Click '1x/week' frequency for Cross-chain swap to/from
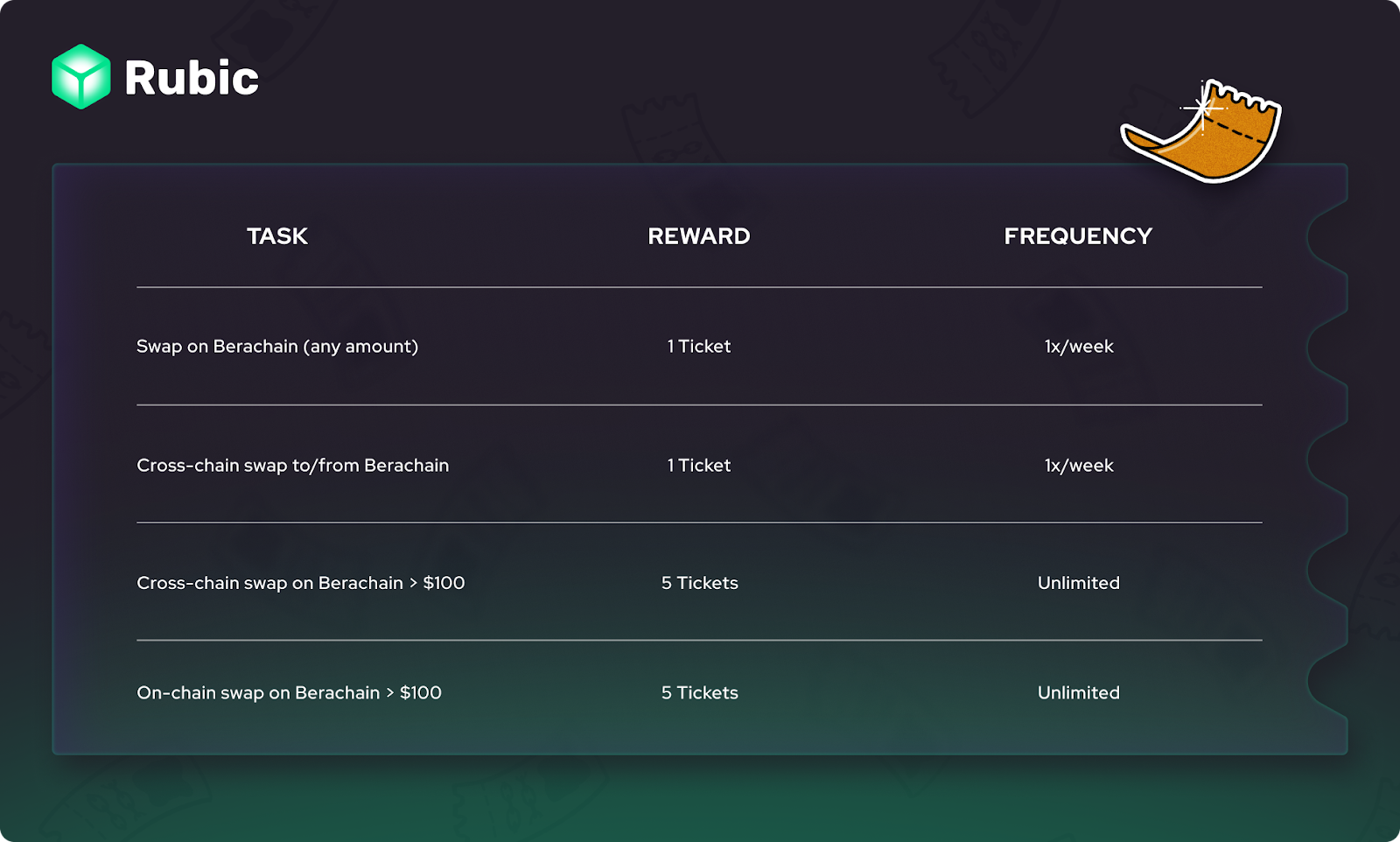This screenshot has width=1400, height=842. (1079, 466)
